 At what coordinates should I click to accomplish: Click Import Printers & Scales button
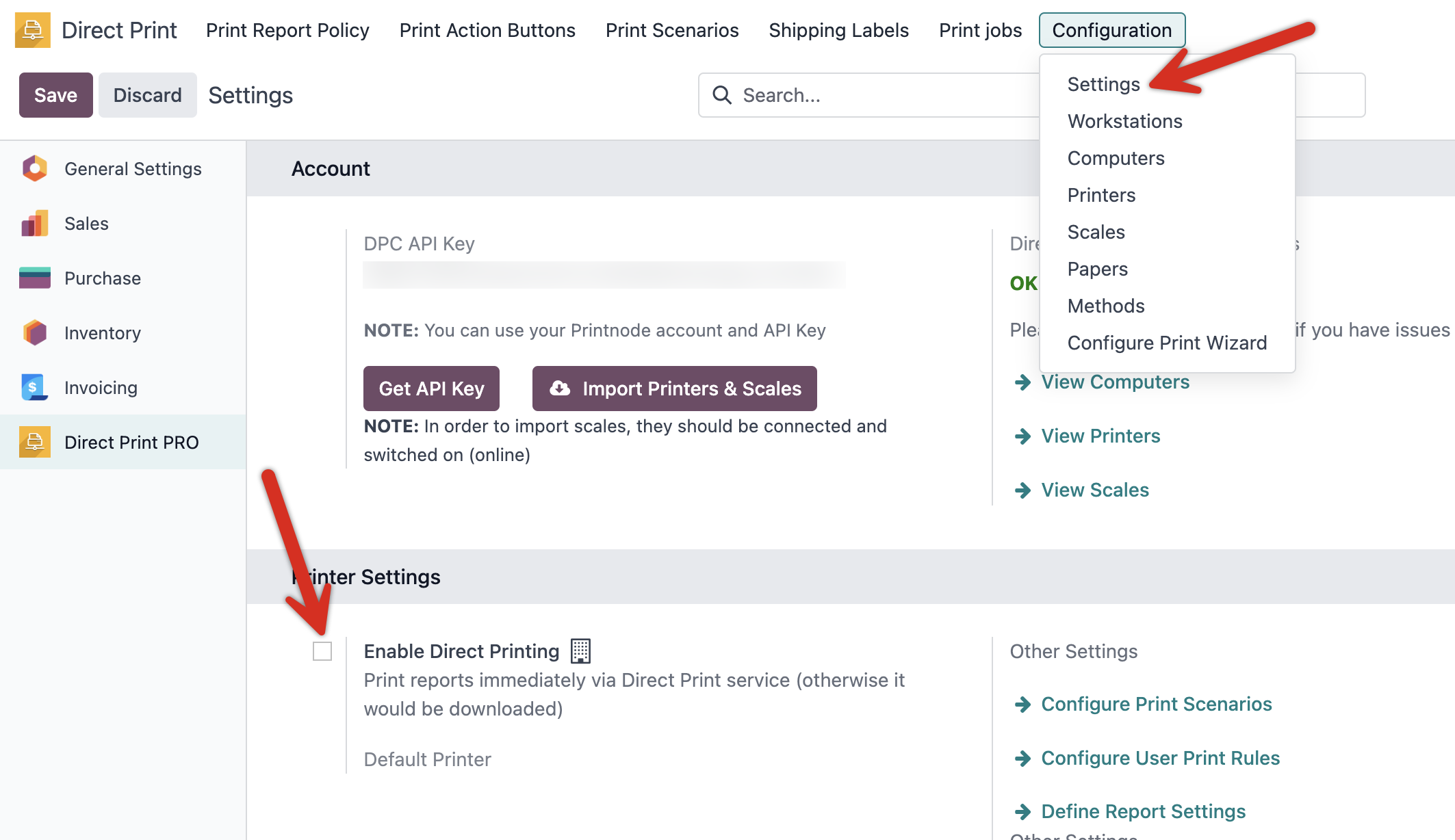[675, 389]
